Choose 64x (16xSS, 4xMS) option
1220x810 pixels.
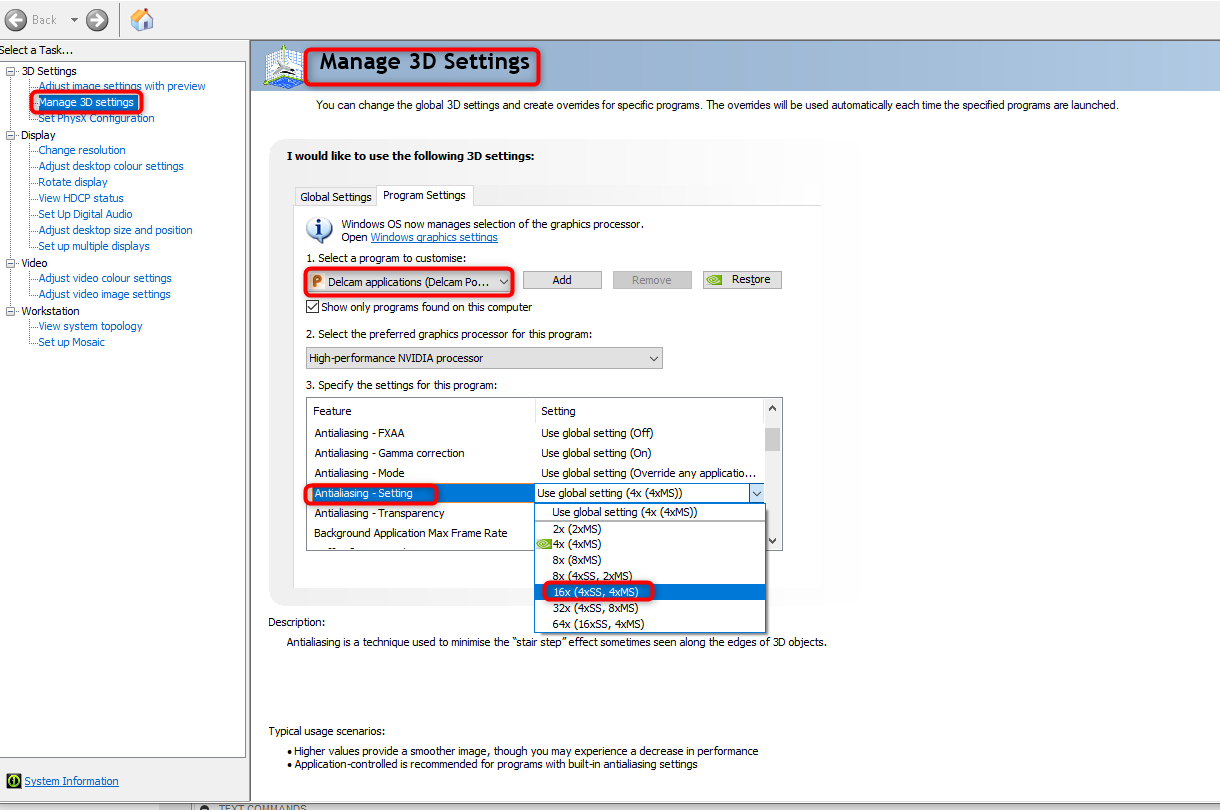click(650, 623)
